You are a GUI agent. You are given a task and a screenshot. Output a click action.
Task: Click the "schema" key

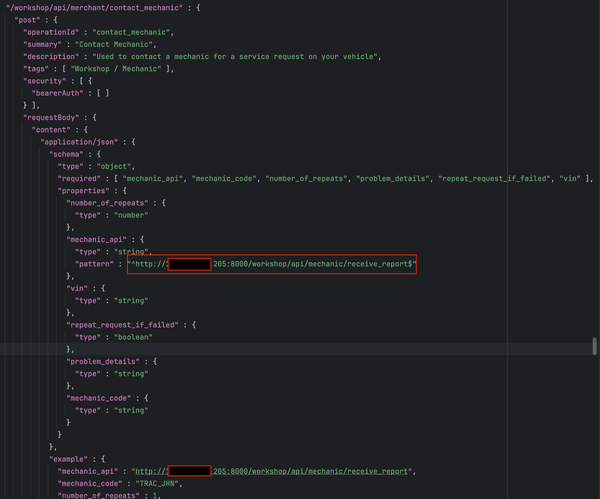[x=66, y=154]
